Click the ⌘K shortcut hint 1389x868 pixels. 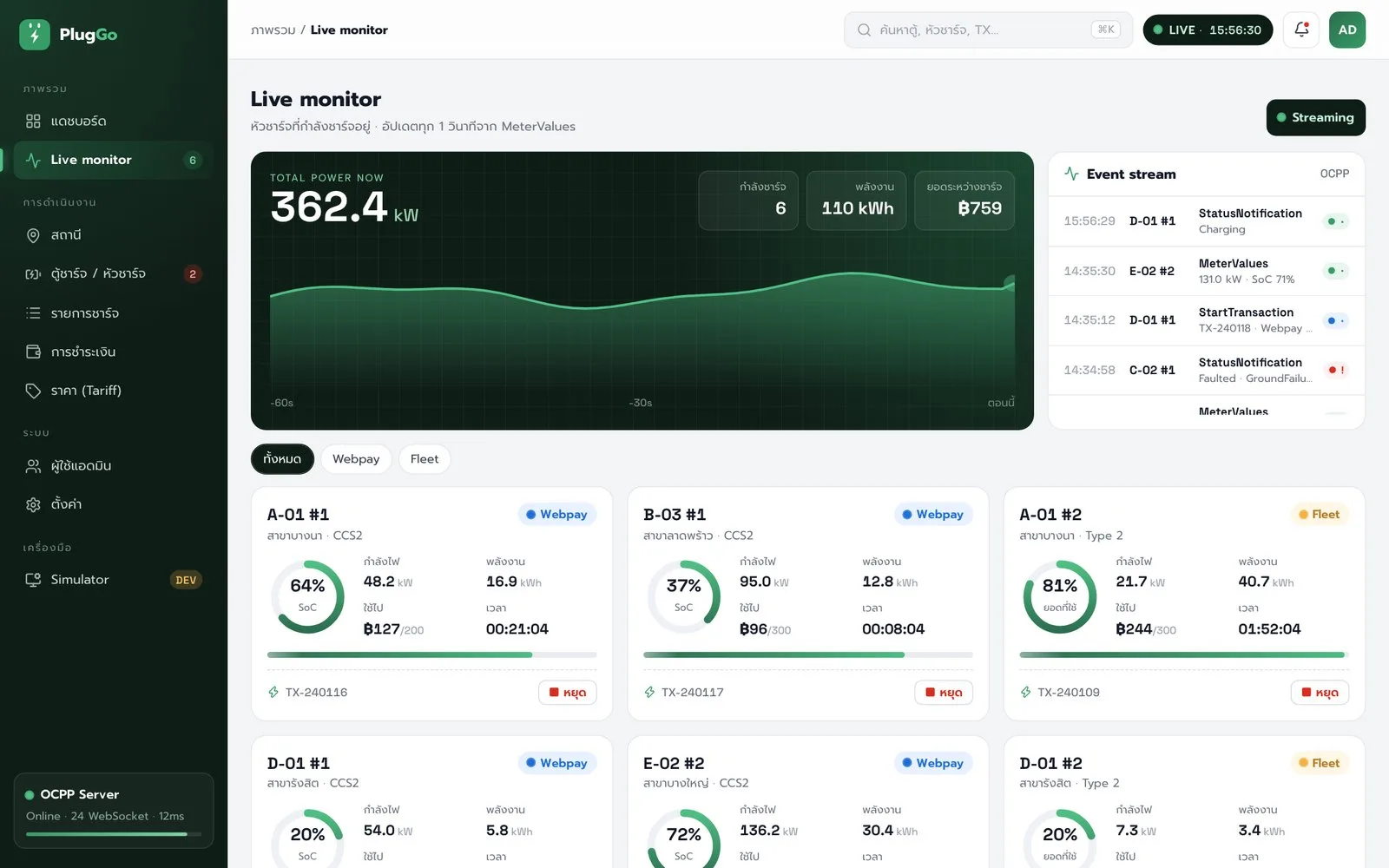pos(1106,30)
